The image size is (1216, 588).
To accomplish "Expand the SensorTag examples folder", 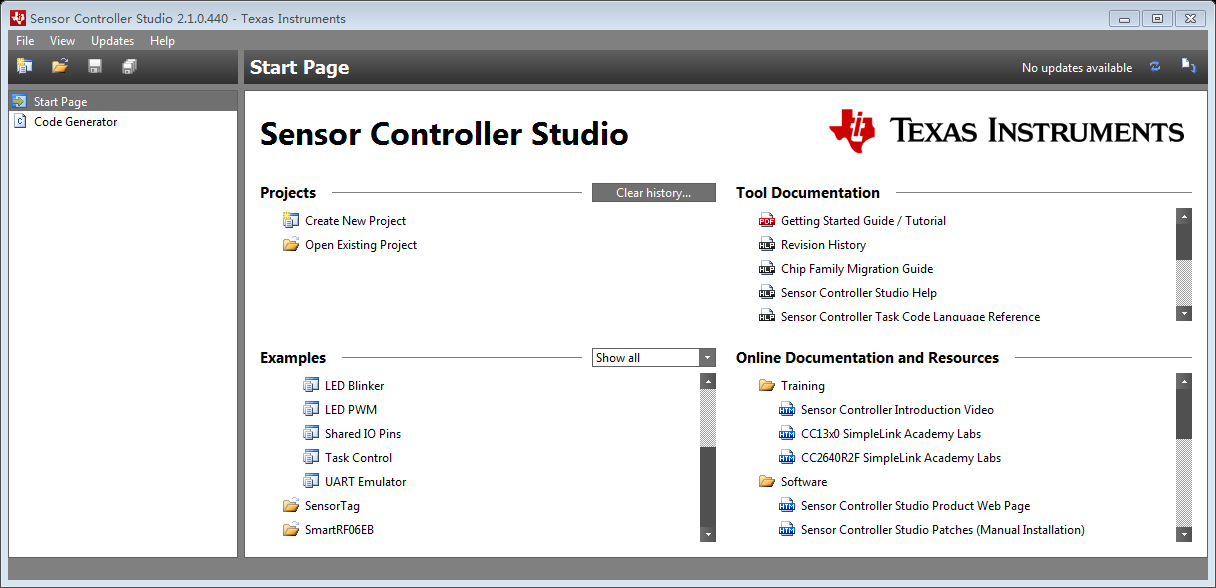I will pyautogui.click(x=291, y=506).
